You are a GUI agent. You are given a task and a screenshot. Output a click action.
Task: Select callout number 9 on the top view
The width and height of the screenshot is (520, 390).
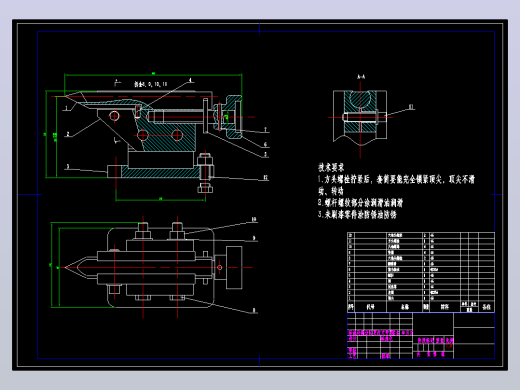254,238
